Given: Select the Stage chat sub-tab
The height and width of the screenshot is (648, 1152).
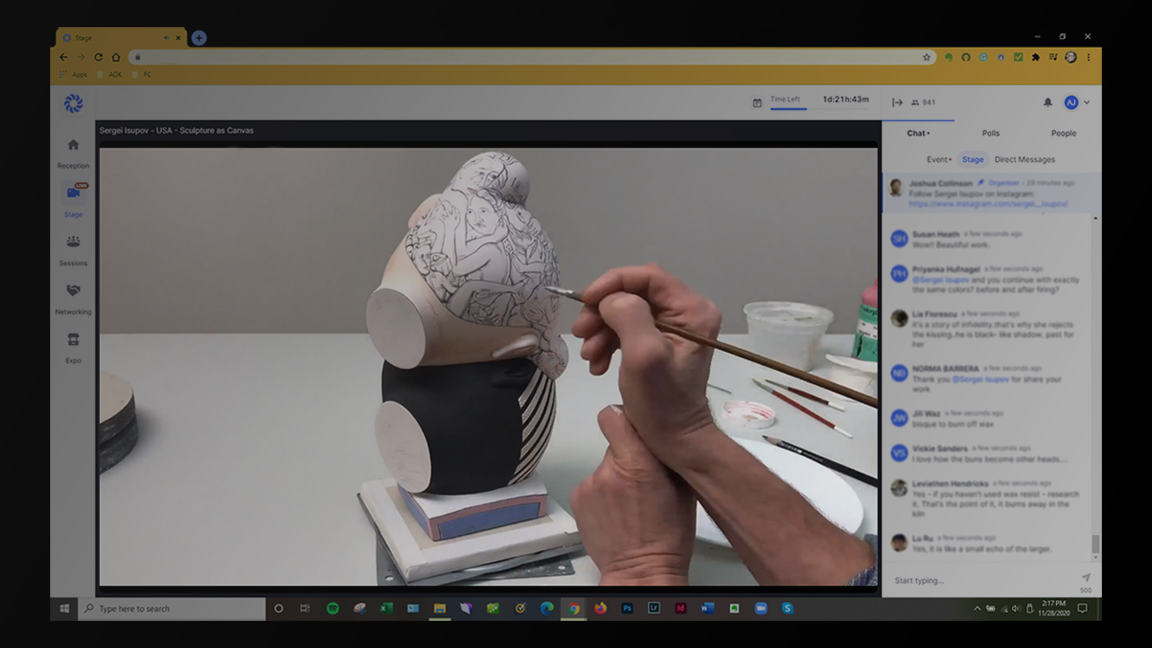Looking at the screenshot, I should click(973, 159).
